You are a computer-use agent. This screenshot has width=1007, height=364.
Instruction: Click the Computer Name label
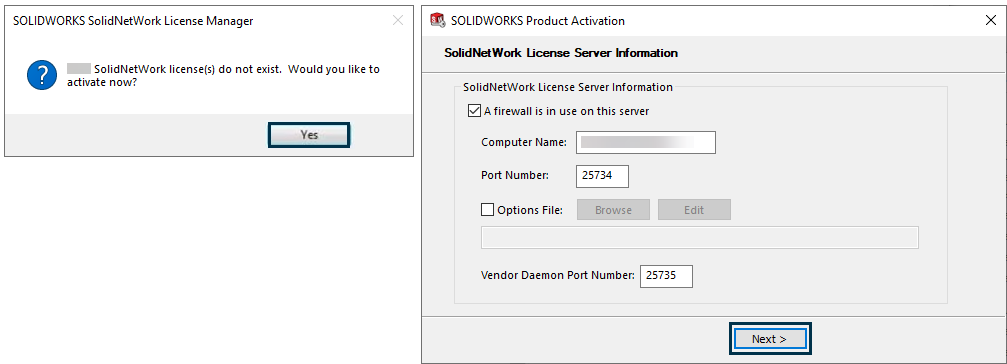coord(523,142)
